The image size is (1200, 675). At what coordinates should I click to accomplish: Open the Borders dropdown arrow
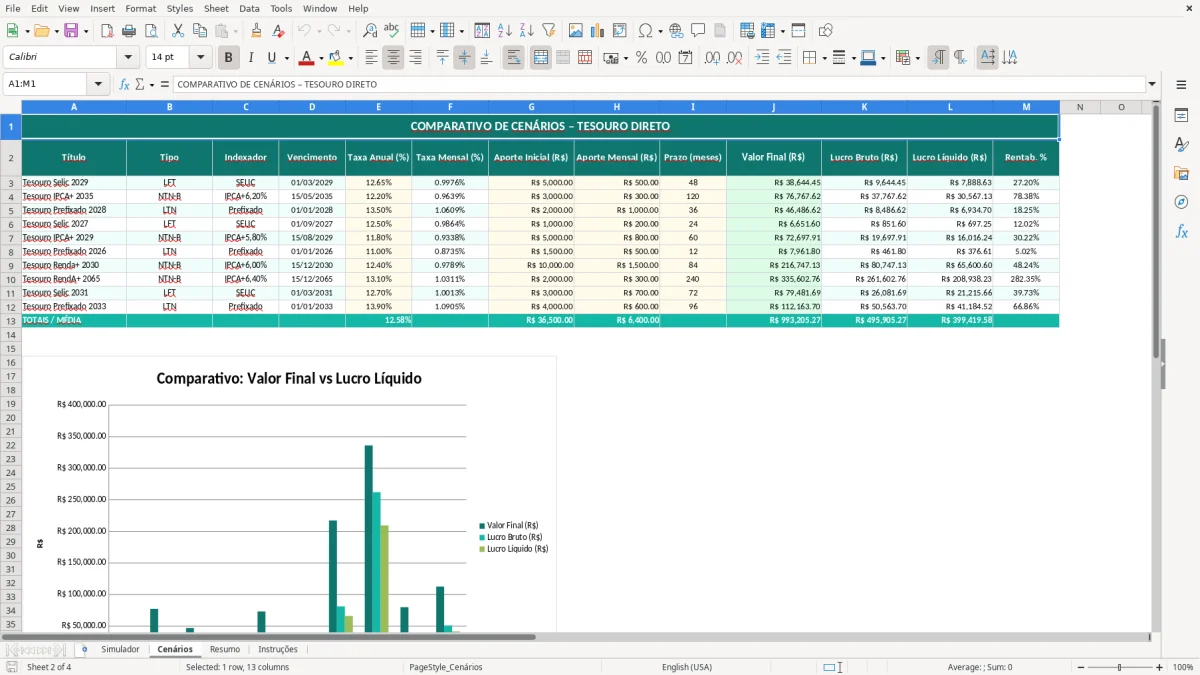pyautogui.click(x=824, y=58)
